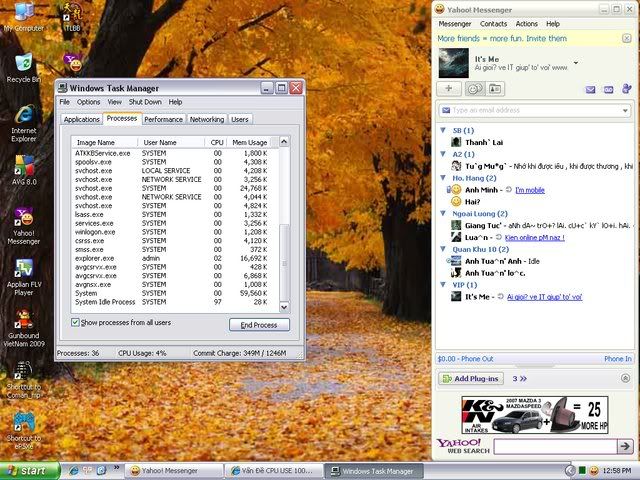
Task: Click the mail envelope icon in Messenger
Action: tap(590, 89)
